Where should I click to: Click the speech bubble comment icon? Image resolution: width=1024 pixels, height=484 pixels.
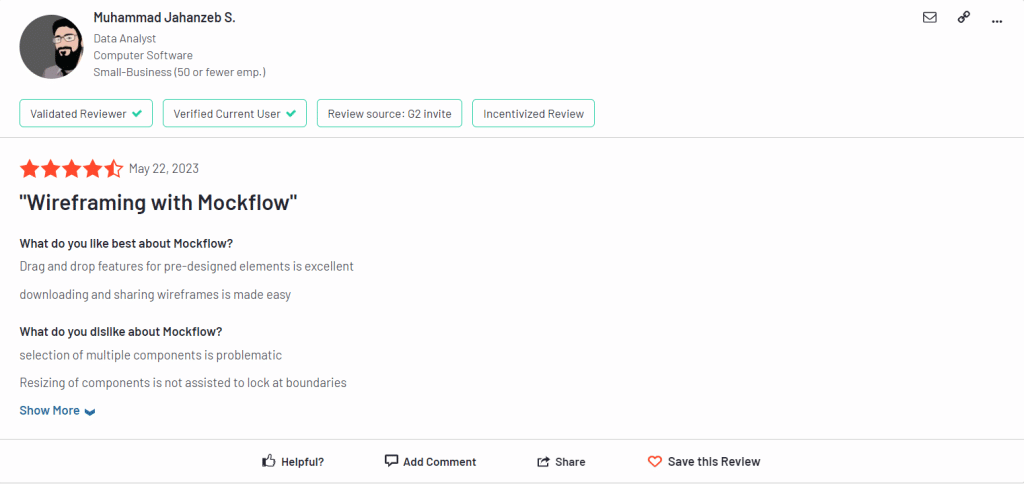(x=391, y=460)
